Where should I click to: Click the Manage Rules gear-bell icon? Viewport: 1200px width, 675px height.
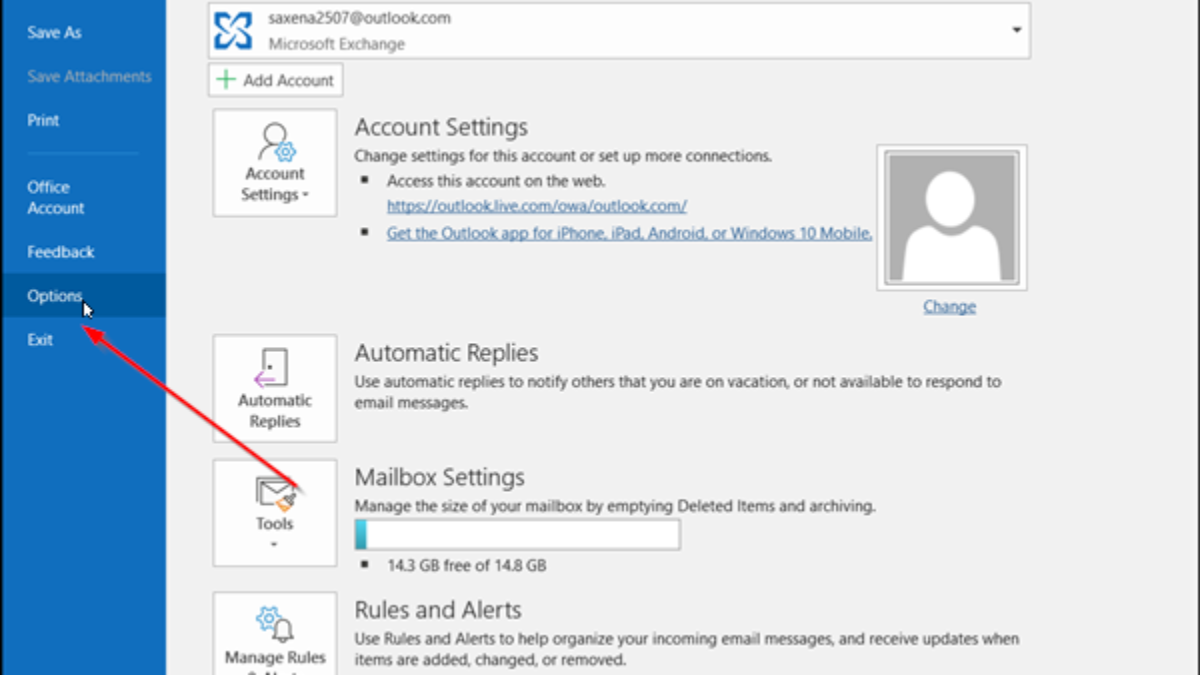[275, 624]
